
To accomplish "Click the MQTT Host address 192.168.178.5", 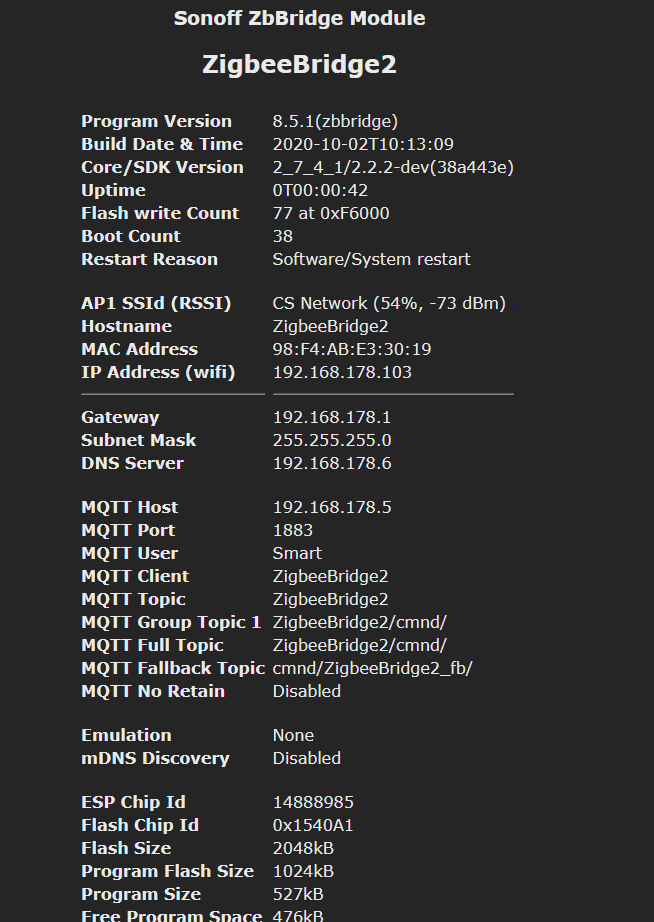I will pyautogui.click(x=332, y=507).
